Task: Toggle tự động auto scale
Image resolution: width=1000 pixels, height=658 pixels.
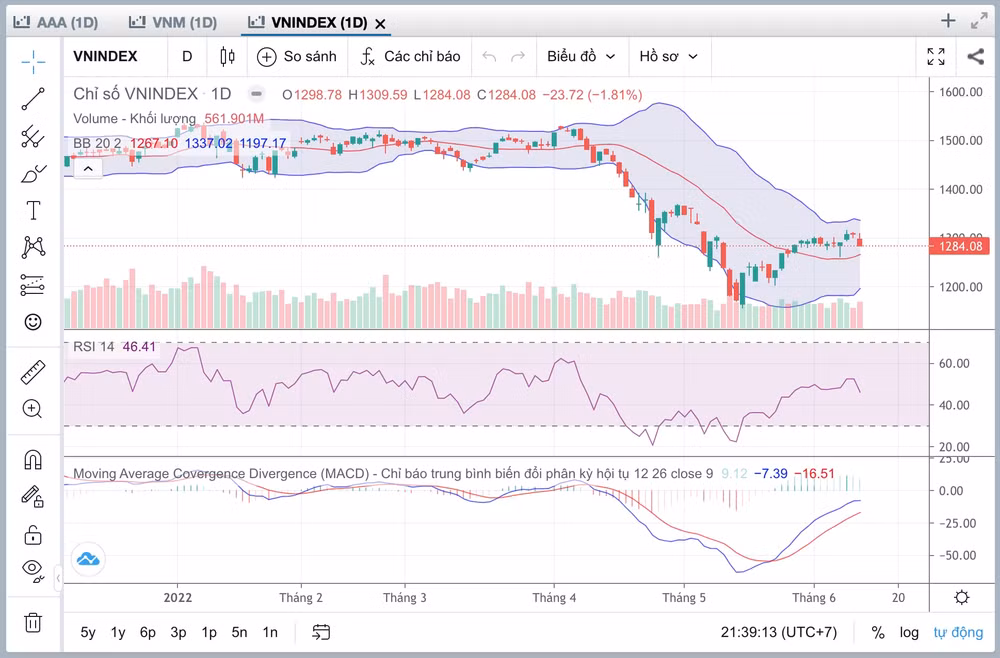Action: (x=958, y=632)
